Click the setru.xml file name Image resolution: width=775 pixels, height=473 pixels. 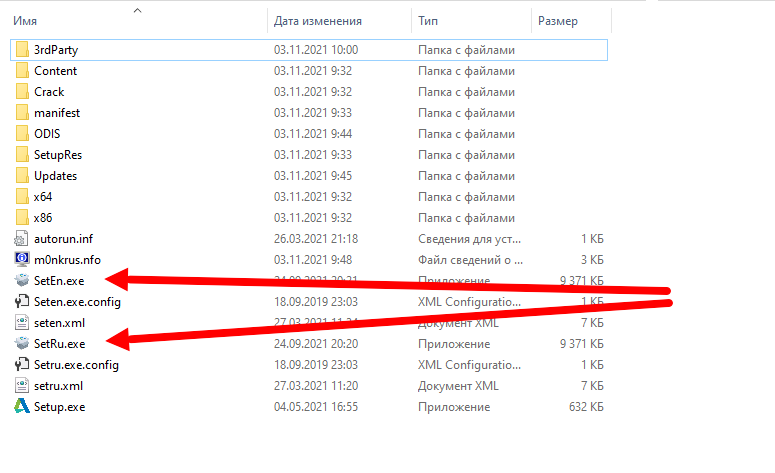point(58,386)
